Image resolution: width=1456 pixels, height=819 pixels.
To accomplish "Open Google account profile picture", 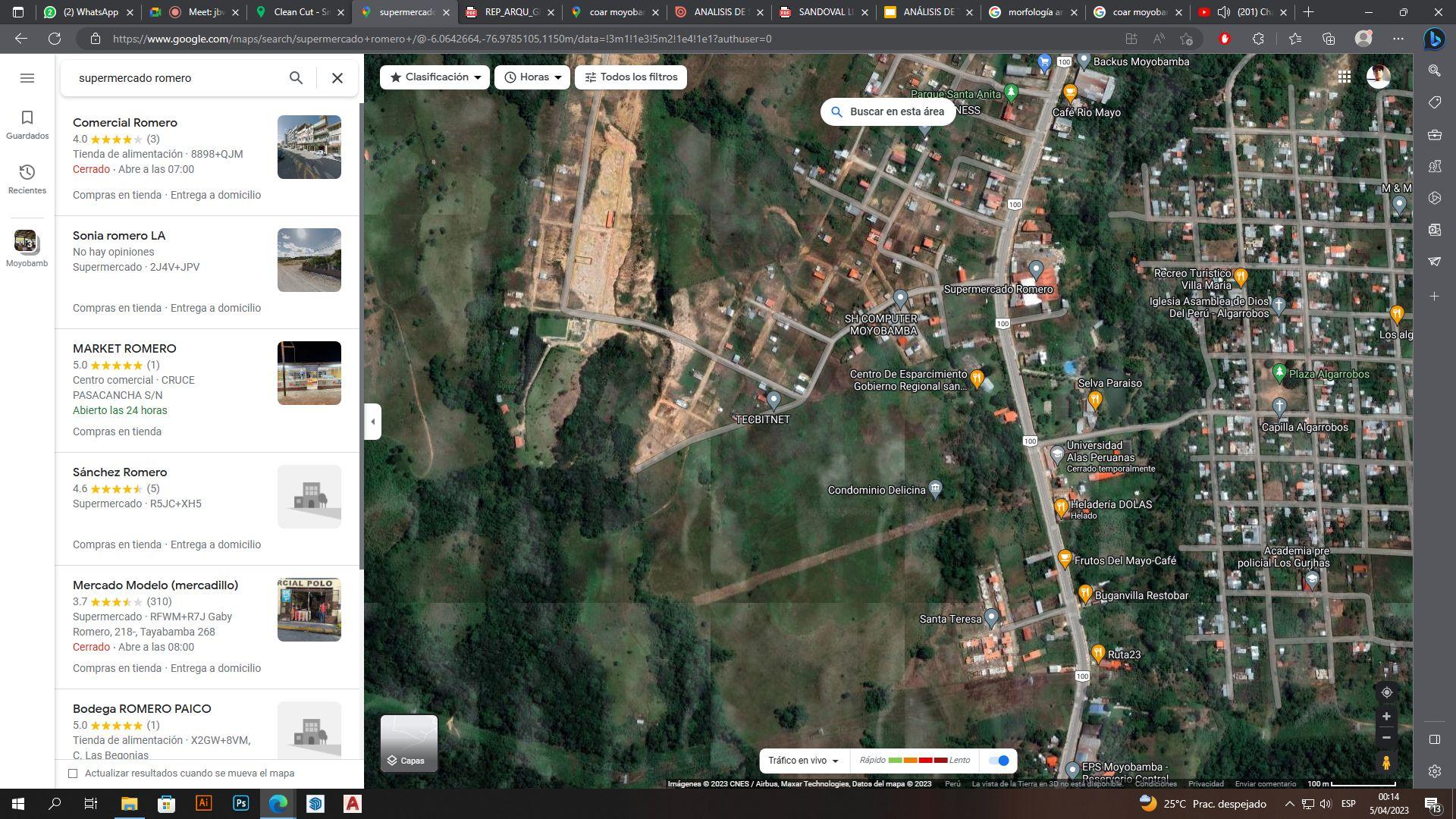I will tap(1379, 77).
